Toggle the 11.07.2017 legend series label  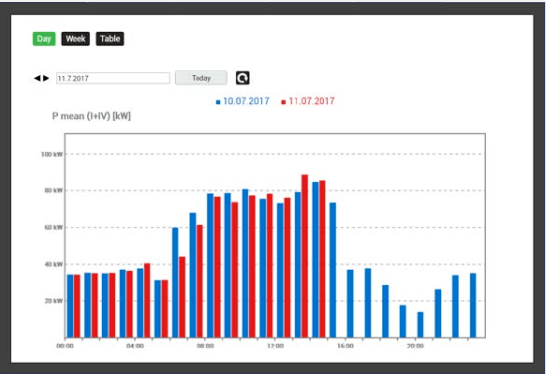[312, 101]
